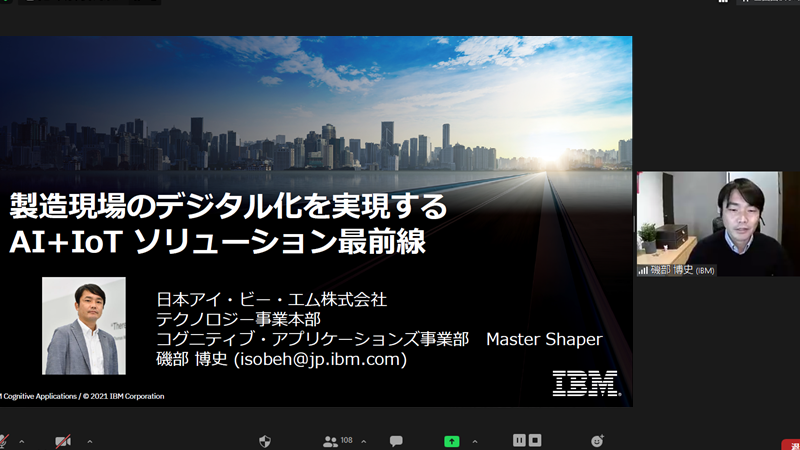Open the Security shield menu

265,441
